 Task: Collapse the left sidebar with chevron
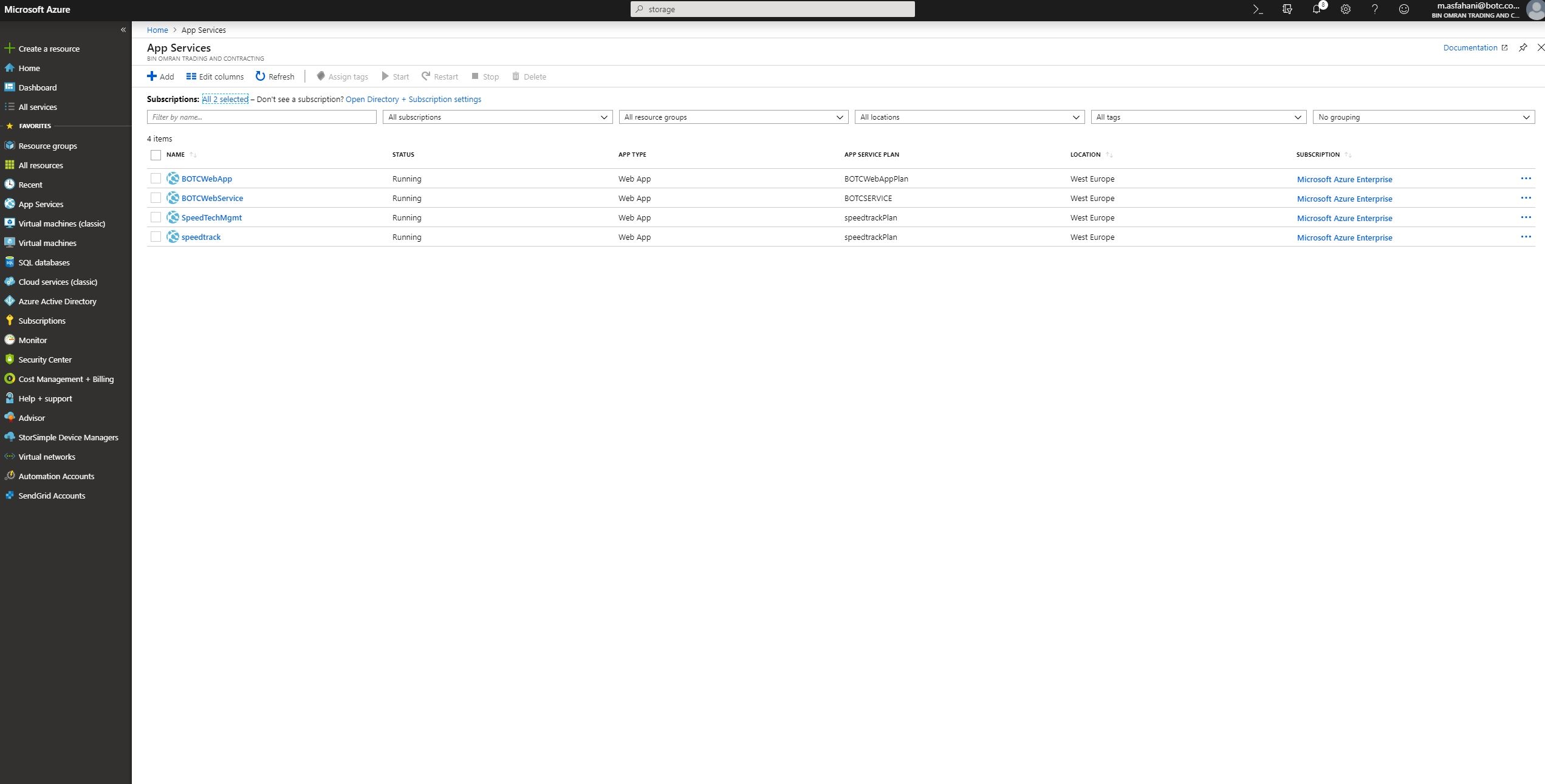pyautogui.click(x=123, y=30)
